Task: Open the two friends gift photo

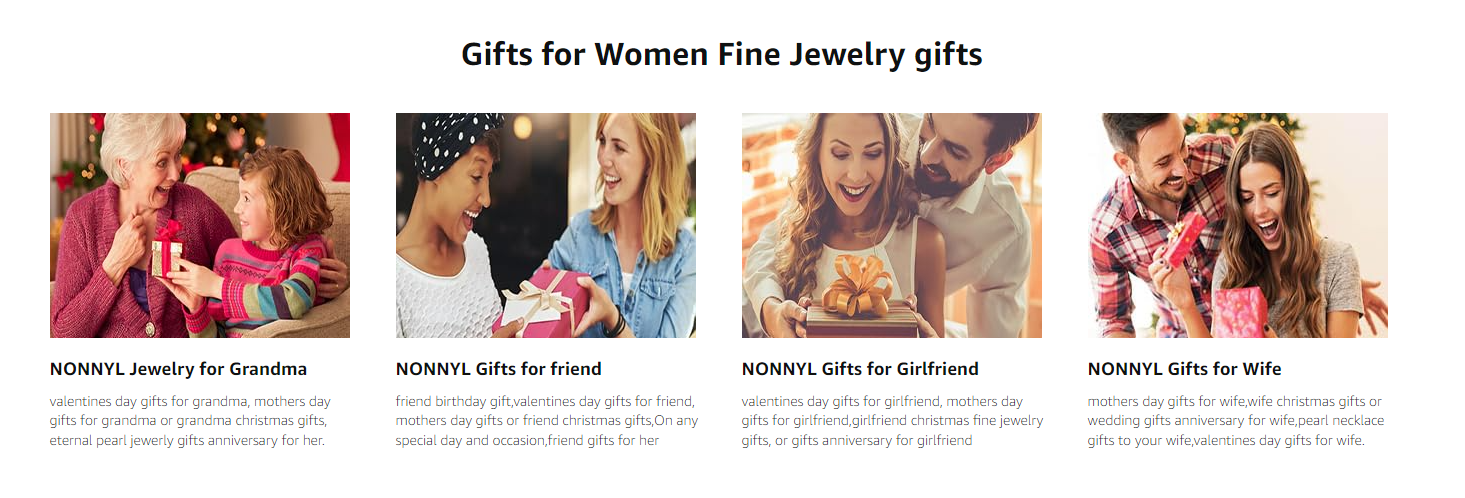Action: click(x=545, y=225)
